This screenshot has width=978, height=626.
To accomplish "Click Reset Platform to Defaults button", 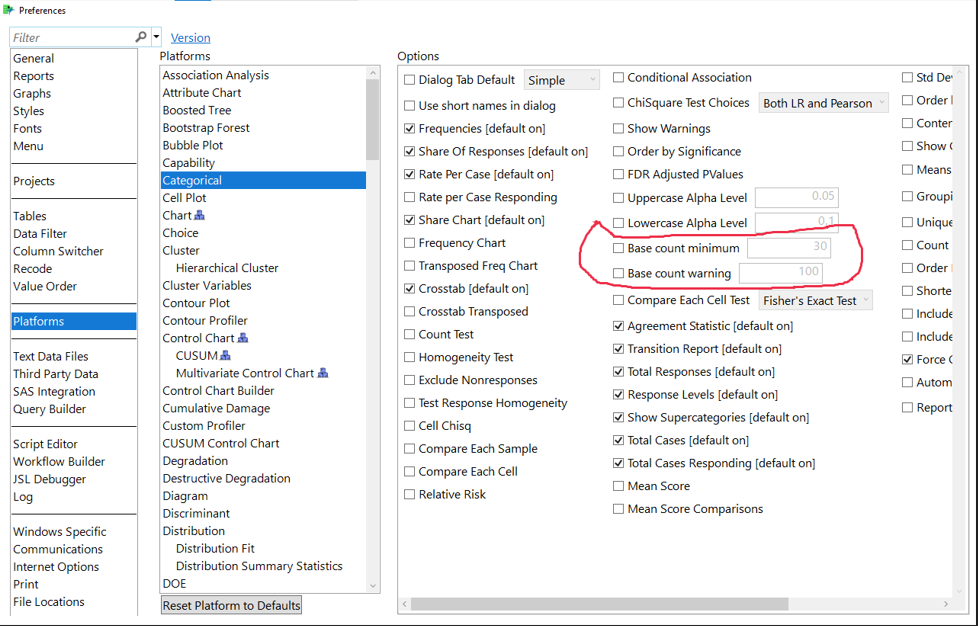I will (231, 605).
